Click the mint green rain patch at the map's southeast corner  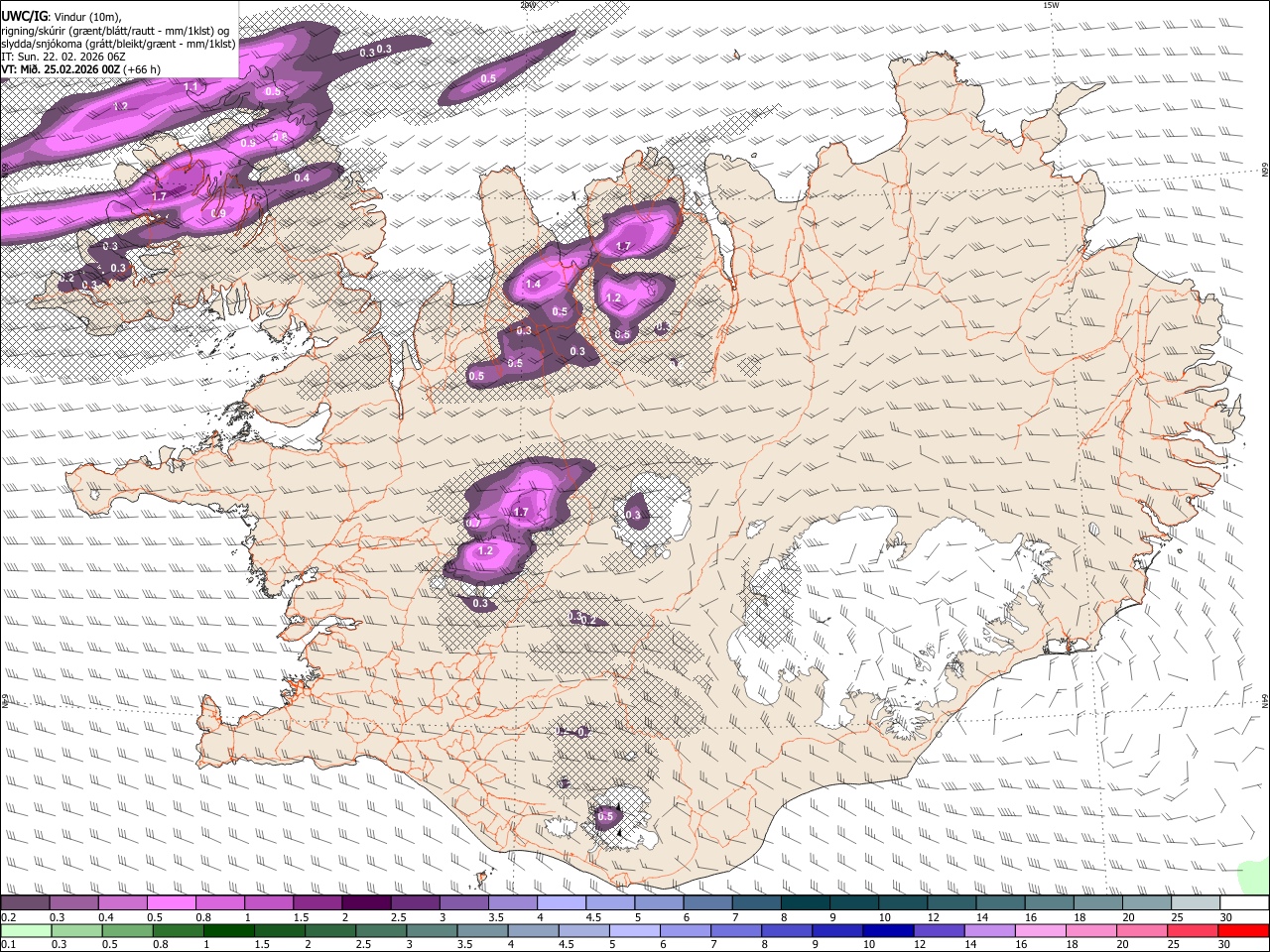coord(1255,878)
